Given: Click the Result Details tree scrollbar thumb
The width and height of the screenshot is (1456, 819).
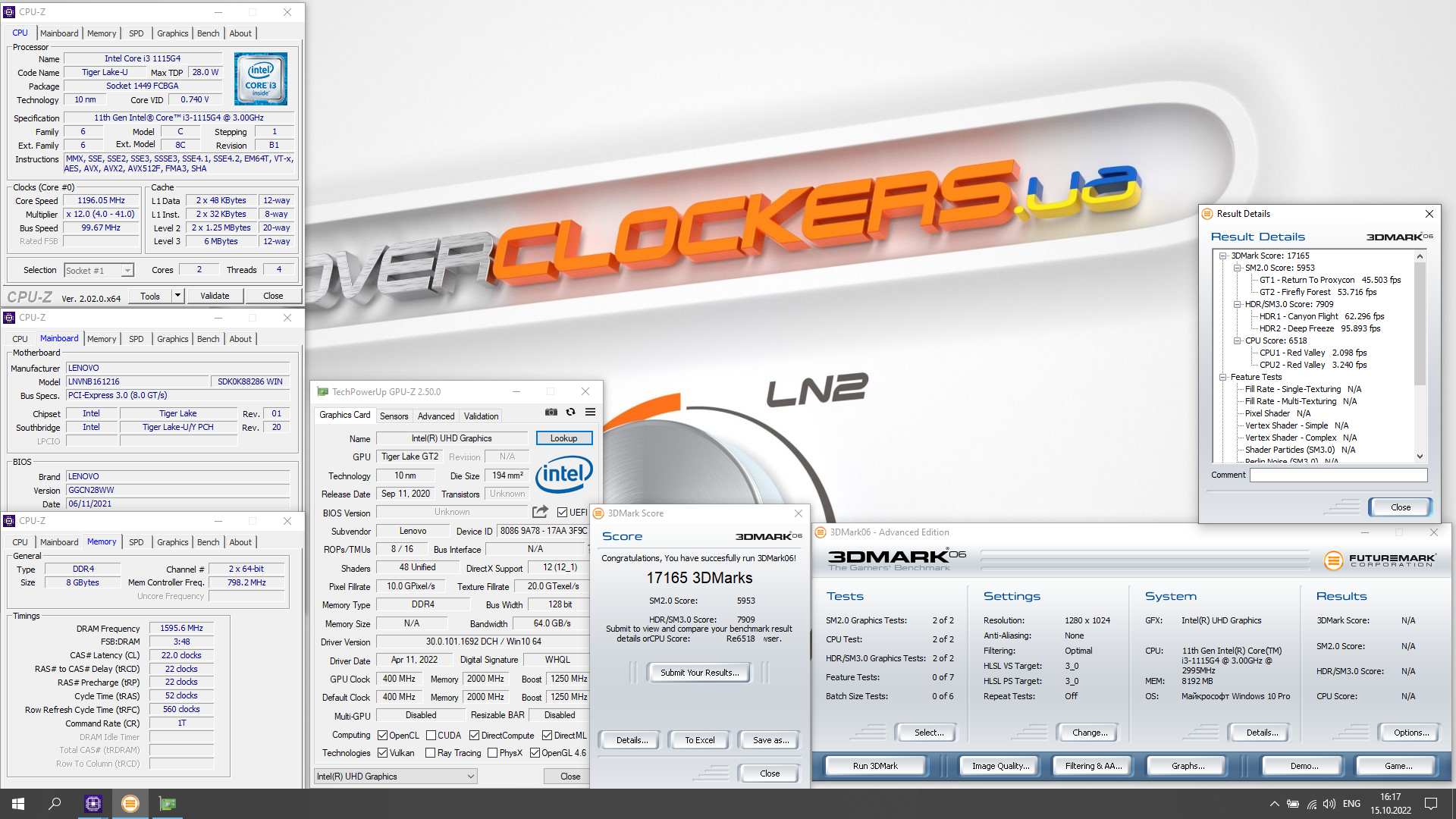Looking at the screenshot, I should click(x=1420, y=324).
